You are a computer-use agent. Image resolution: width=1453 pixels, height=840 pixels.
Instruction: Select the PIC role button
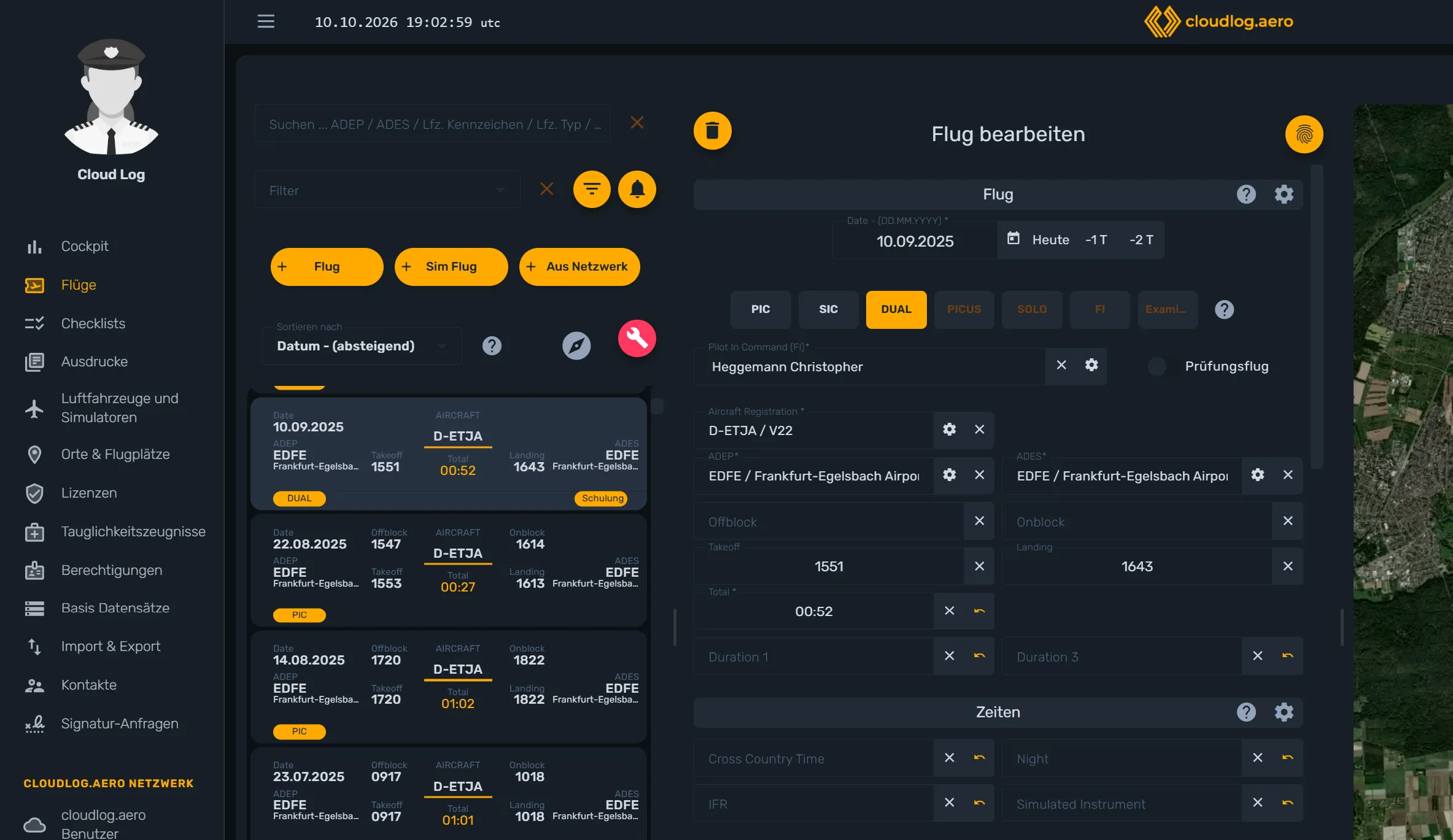(x=761, y=309)
